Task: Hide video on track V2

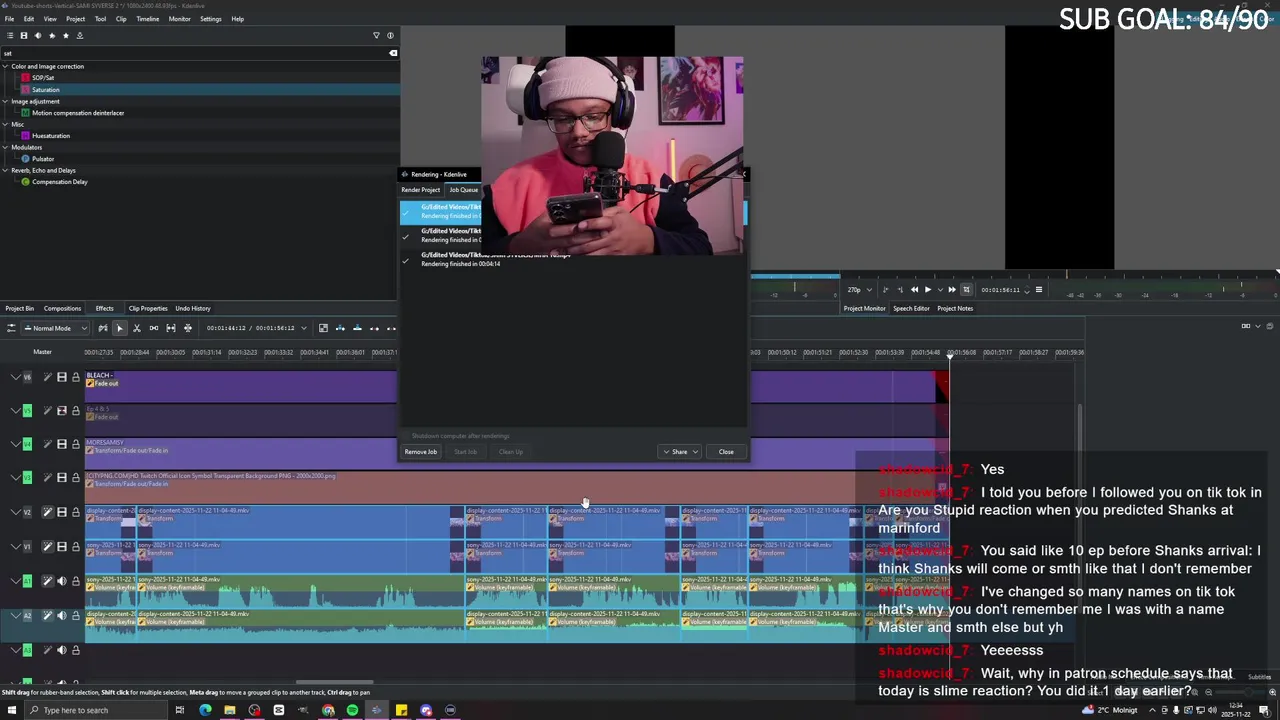Action: (61, 512)
